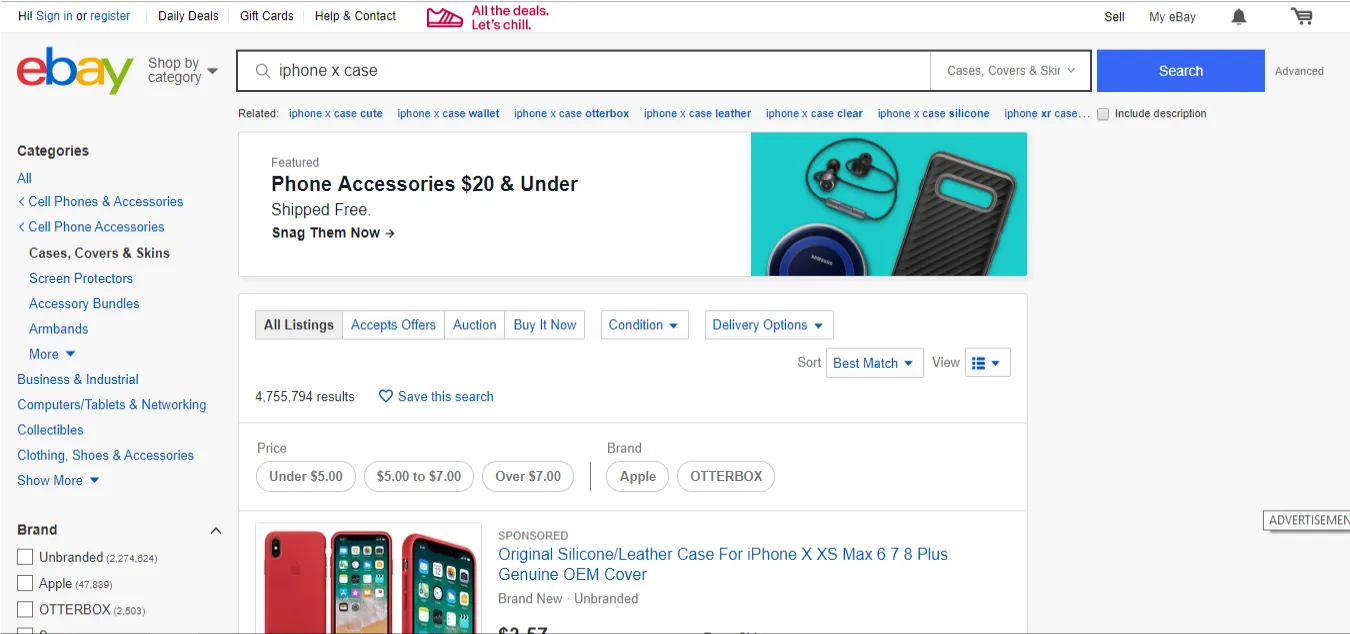Open the Condition filter dropdown
Image resolution: width=1350 pixels, height=634 pixels.
point(644,324)
